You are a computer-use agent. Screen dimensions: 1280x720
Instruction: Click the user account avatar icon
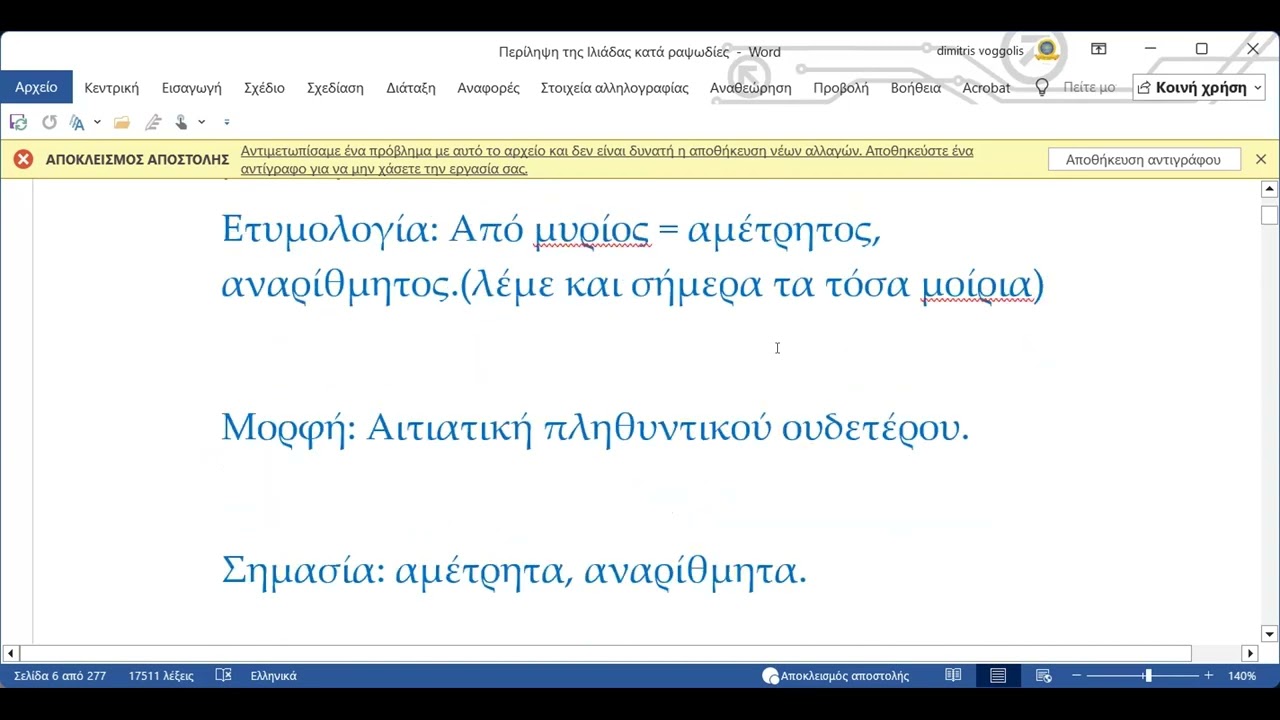coord(1046,49)
